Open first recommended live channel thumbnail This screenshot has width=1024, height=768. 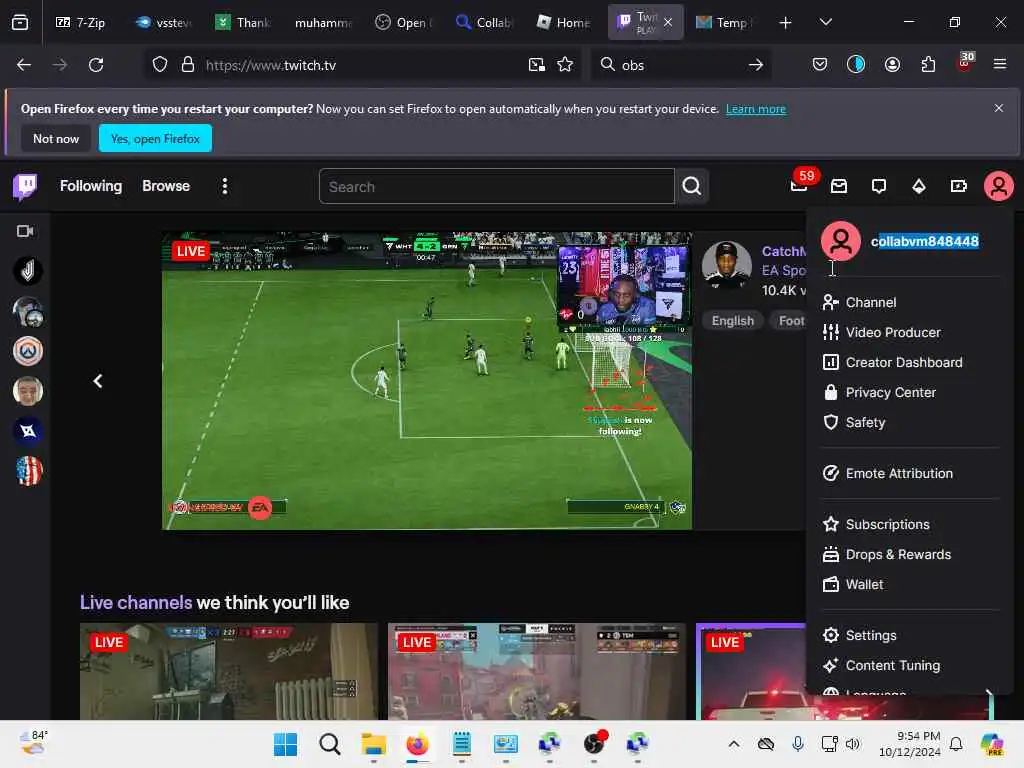[x=229, y=671]
